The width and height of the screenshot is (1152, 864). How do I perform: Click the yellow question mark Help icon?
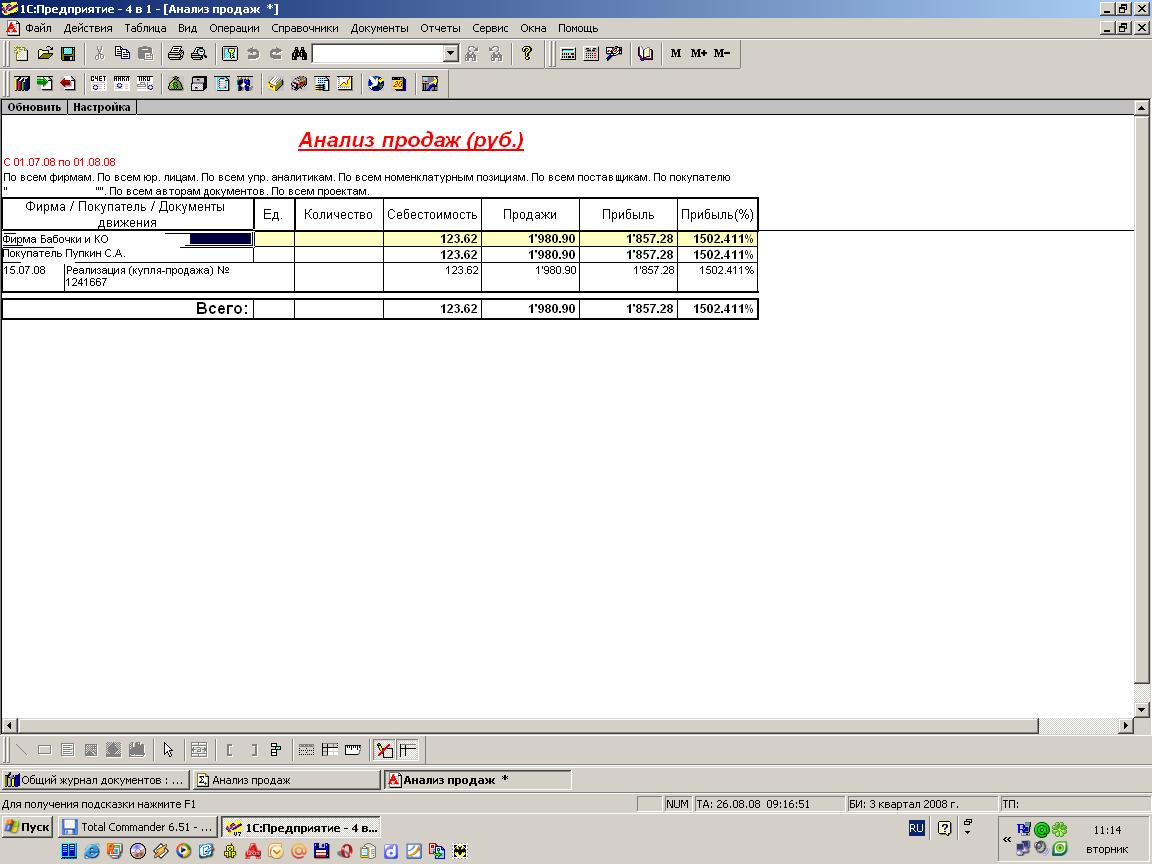(527, 54)
